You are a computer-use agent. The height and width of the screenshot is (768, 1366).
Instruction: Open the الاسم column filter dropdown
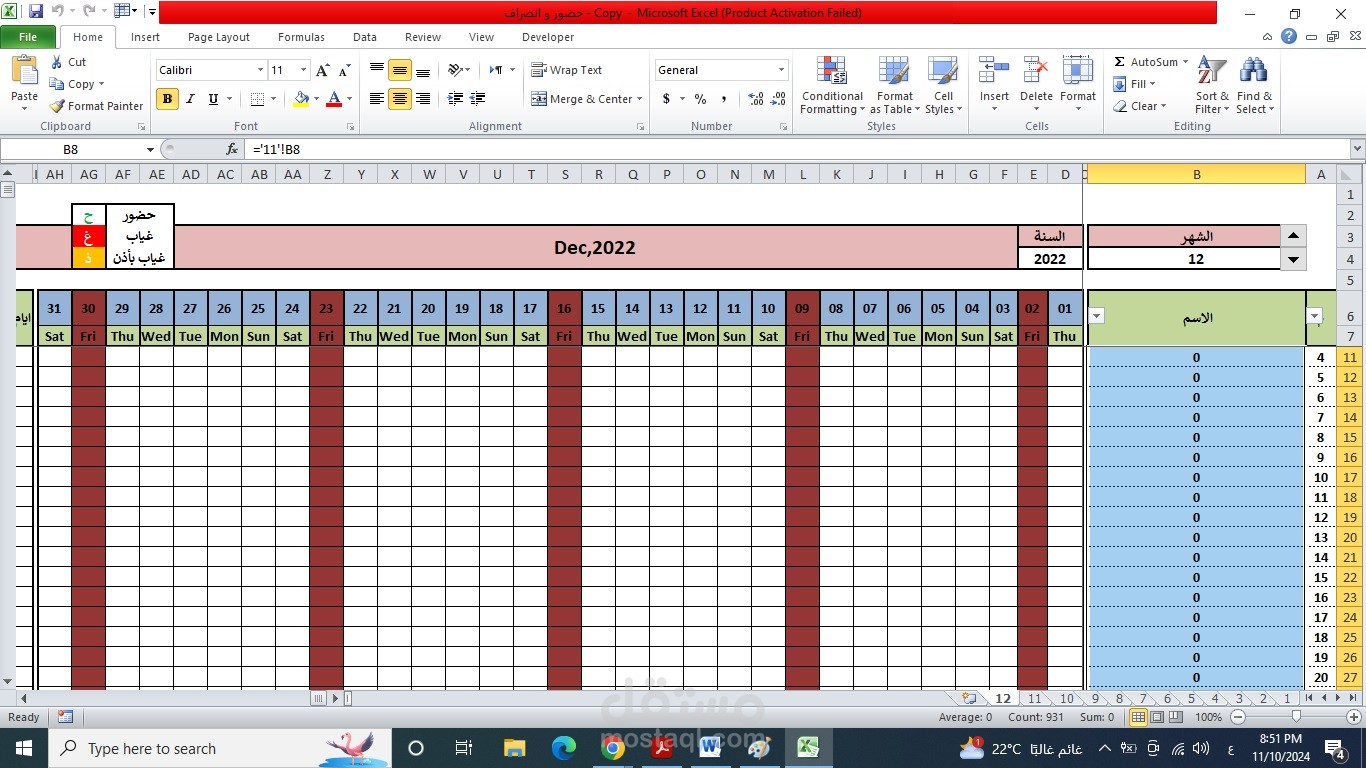point(1097,316)
